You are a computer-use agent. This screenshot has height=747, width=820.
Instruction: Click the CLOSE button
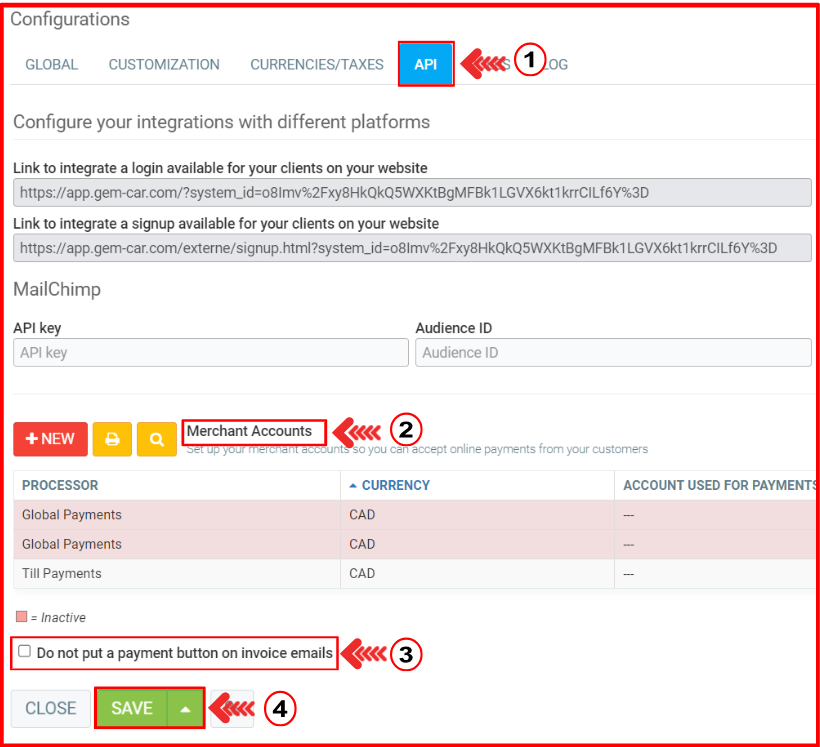(50, 708)
